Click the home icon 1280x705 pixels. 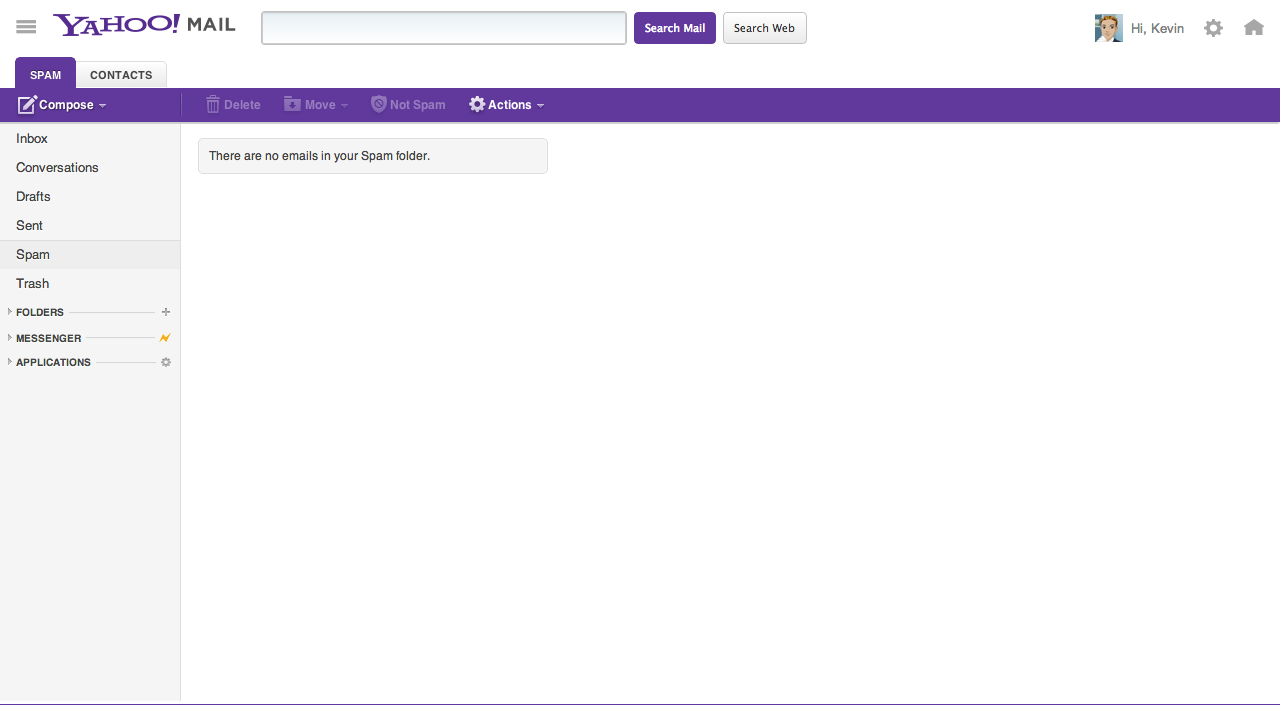[x=1254, y=27]
